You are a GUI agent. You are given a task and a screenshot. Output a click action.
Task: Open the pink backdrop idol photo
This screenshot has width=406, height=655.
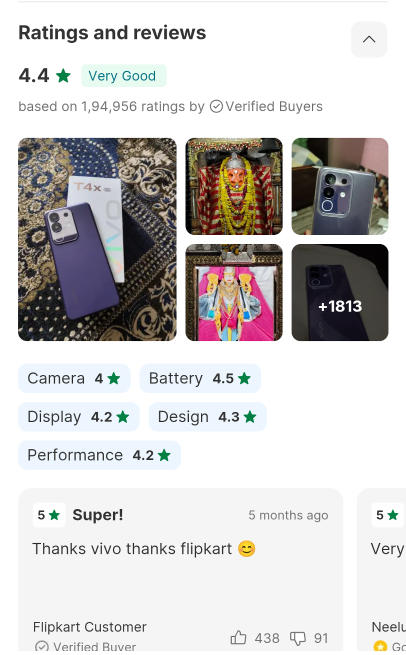click(234, 292)
